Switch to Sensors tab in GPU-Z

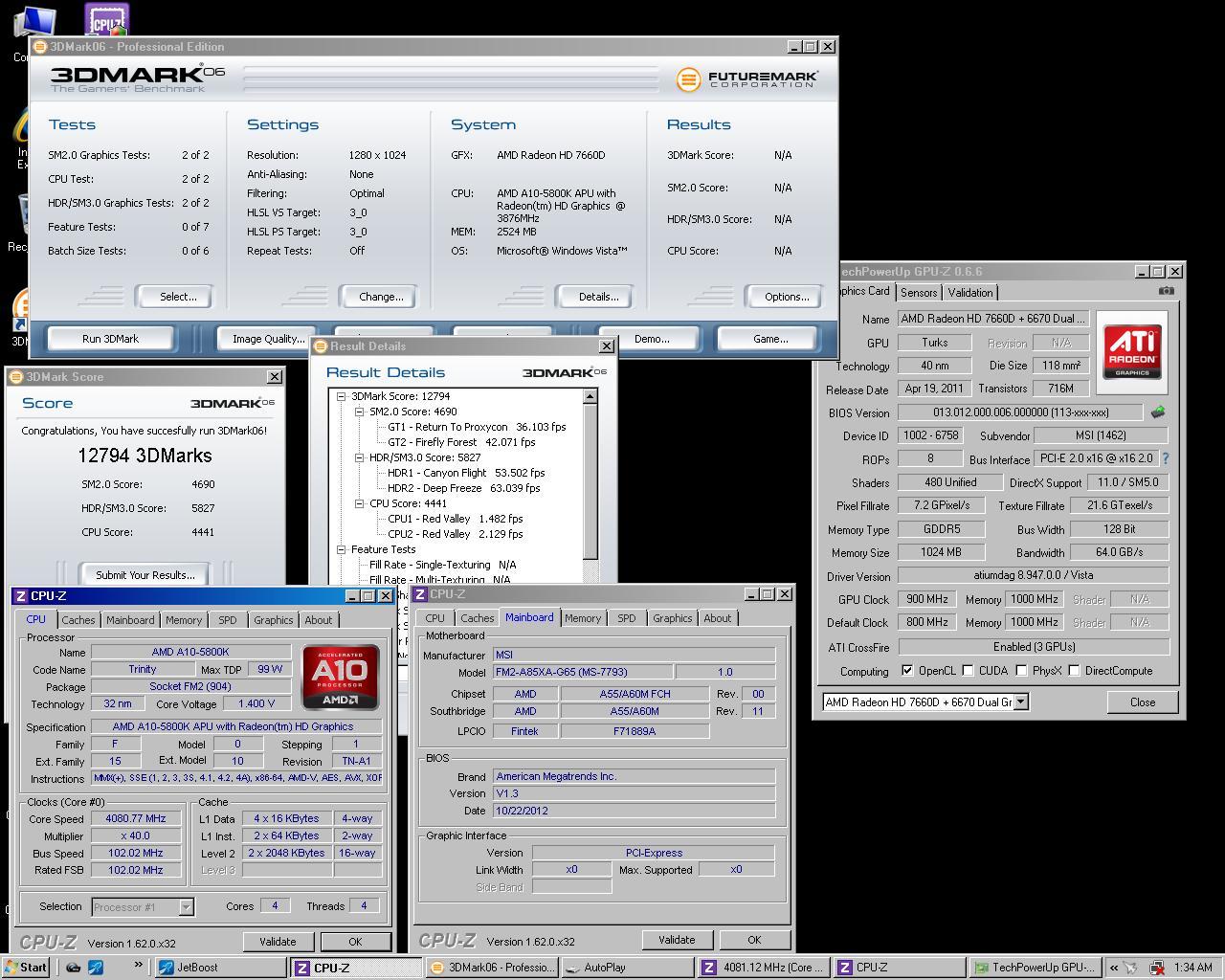click(x=919, y=293)
